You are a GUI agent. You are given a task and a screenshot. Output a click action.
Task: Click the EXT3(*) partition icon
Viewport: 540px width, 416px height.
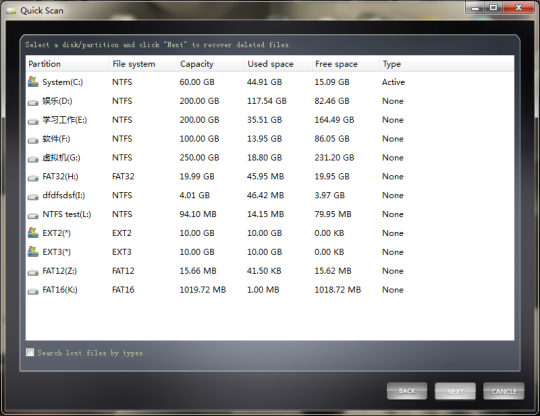33,252
